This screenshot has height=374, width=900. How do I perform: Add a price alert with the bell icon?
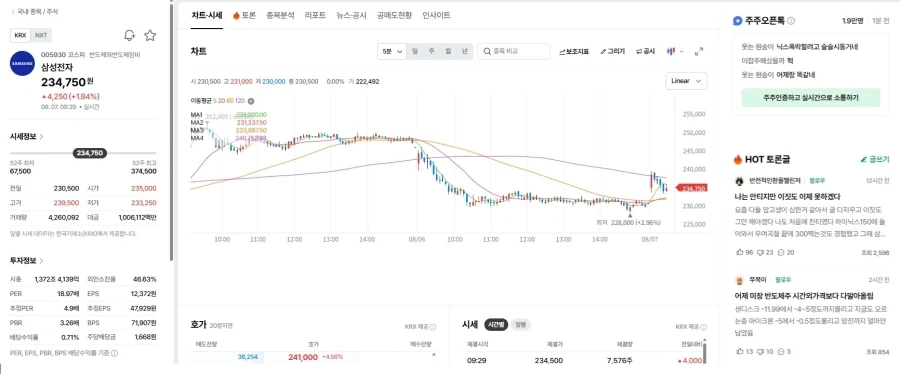pyautogui.click(x=130, y=36)
